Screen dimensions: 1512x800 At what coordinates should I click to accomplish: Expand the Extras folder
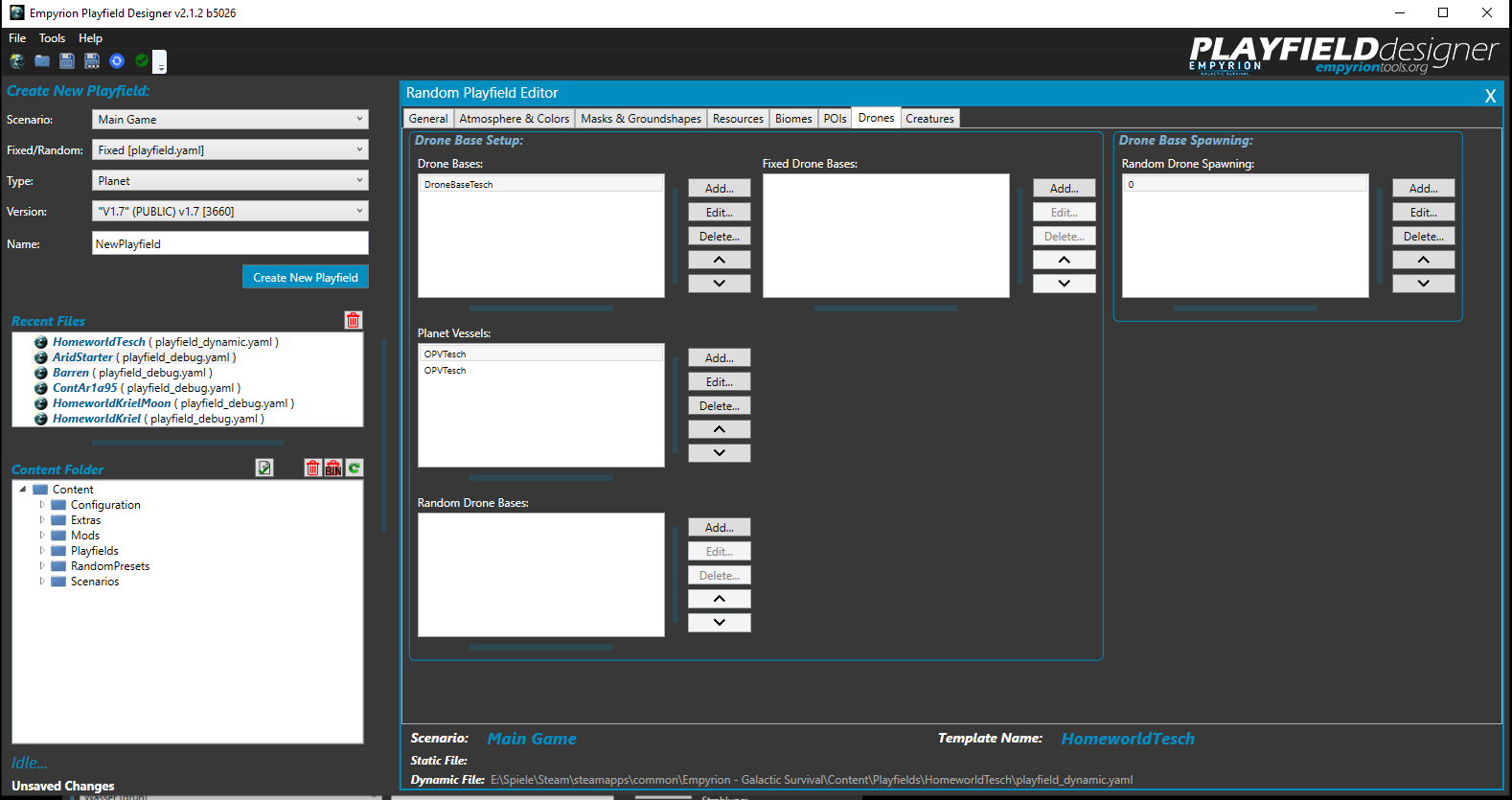[x=41, y=520]
